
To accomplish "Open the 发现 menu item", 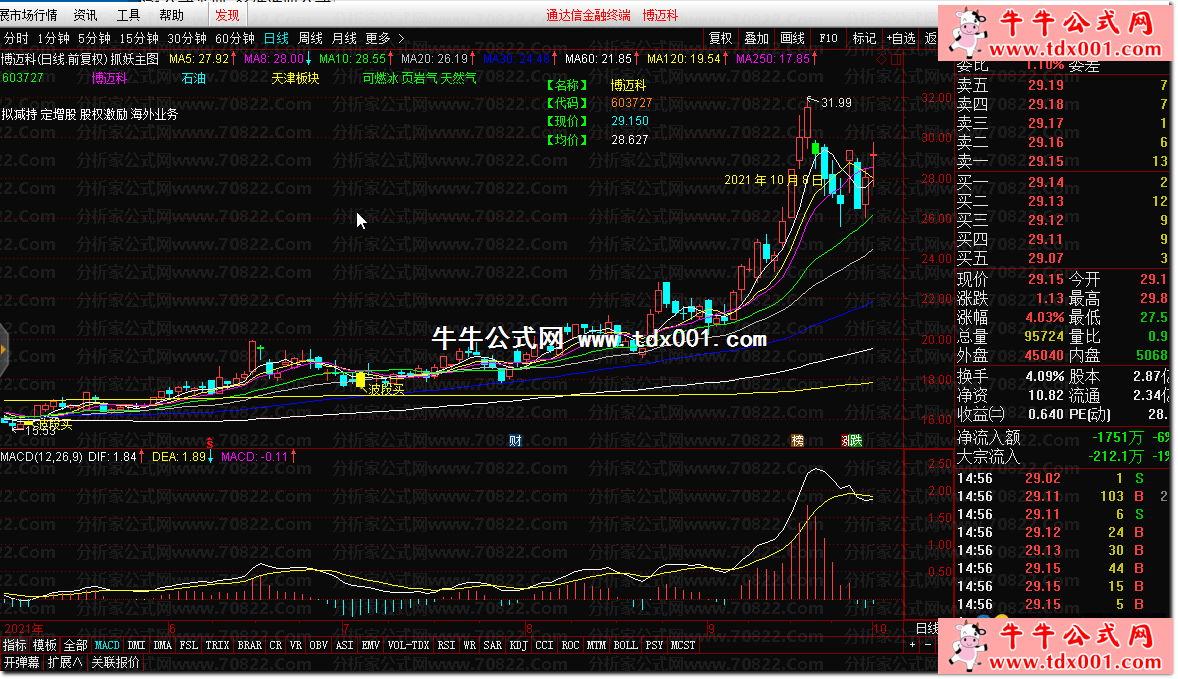I will [x=227, y=15].
